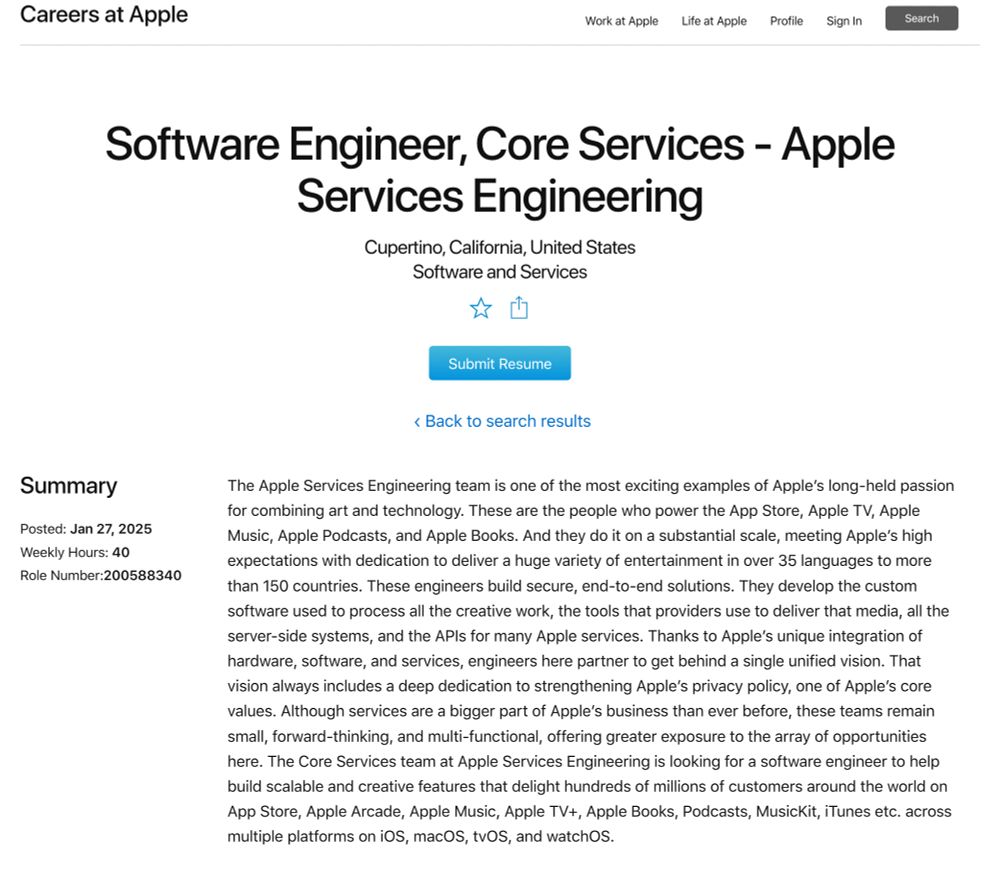Click the star favorite icon
1000x873 pixels.
480,308
